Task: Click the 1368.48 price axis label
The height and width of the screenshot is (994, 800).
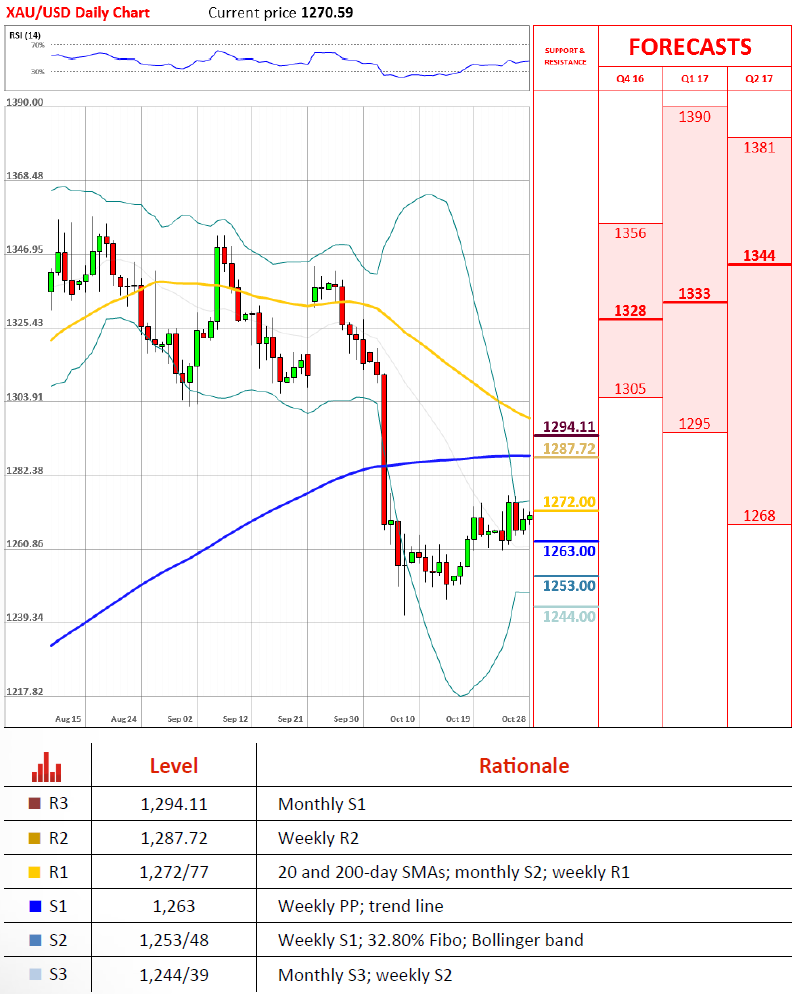Action: [x=25, y=176]
